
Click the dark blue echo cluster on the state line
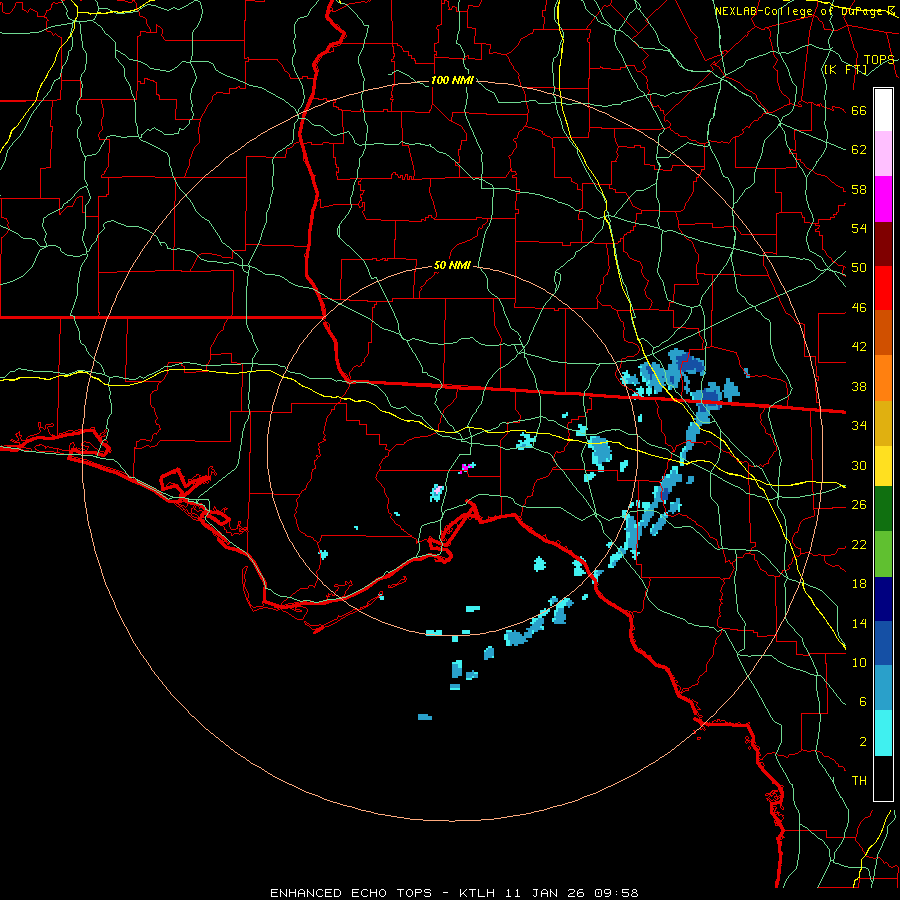click(709, 395)
